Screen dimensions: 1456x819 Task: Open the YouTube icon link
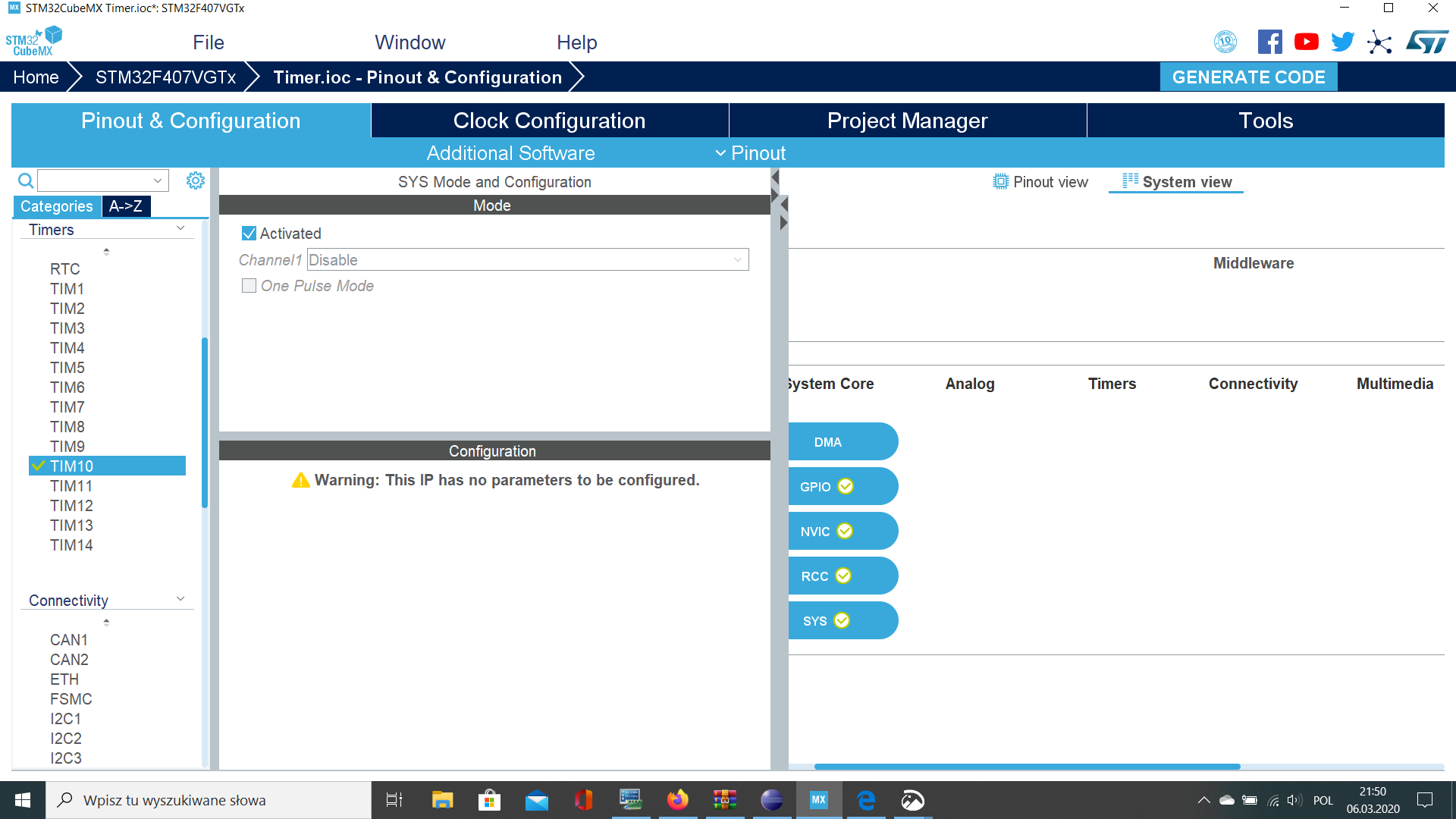[1306, 42]
